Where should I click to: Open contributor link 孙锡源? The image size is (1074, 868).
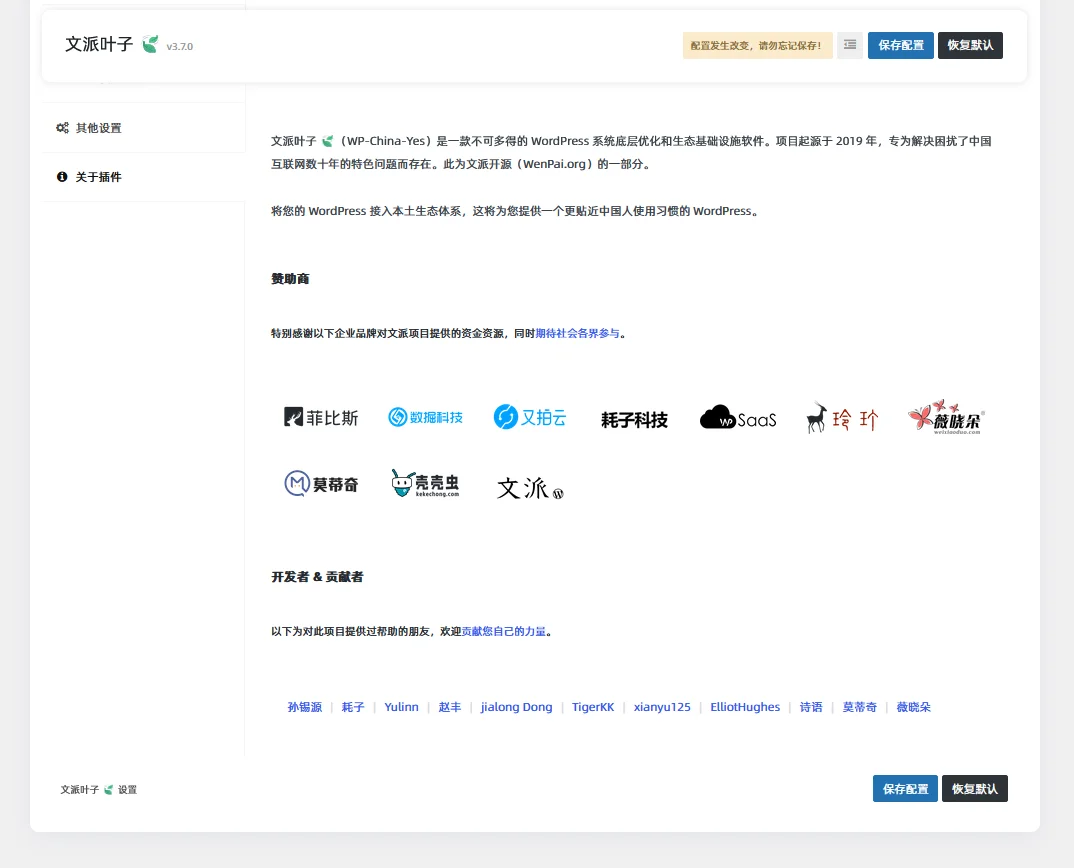click(x=305, y=707)
